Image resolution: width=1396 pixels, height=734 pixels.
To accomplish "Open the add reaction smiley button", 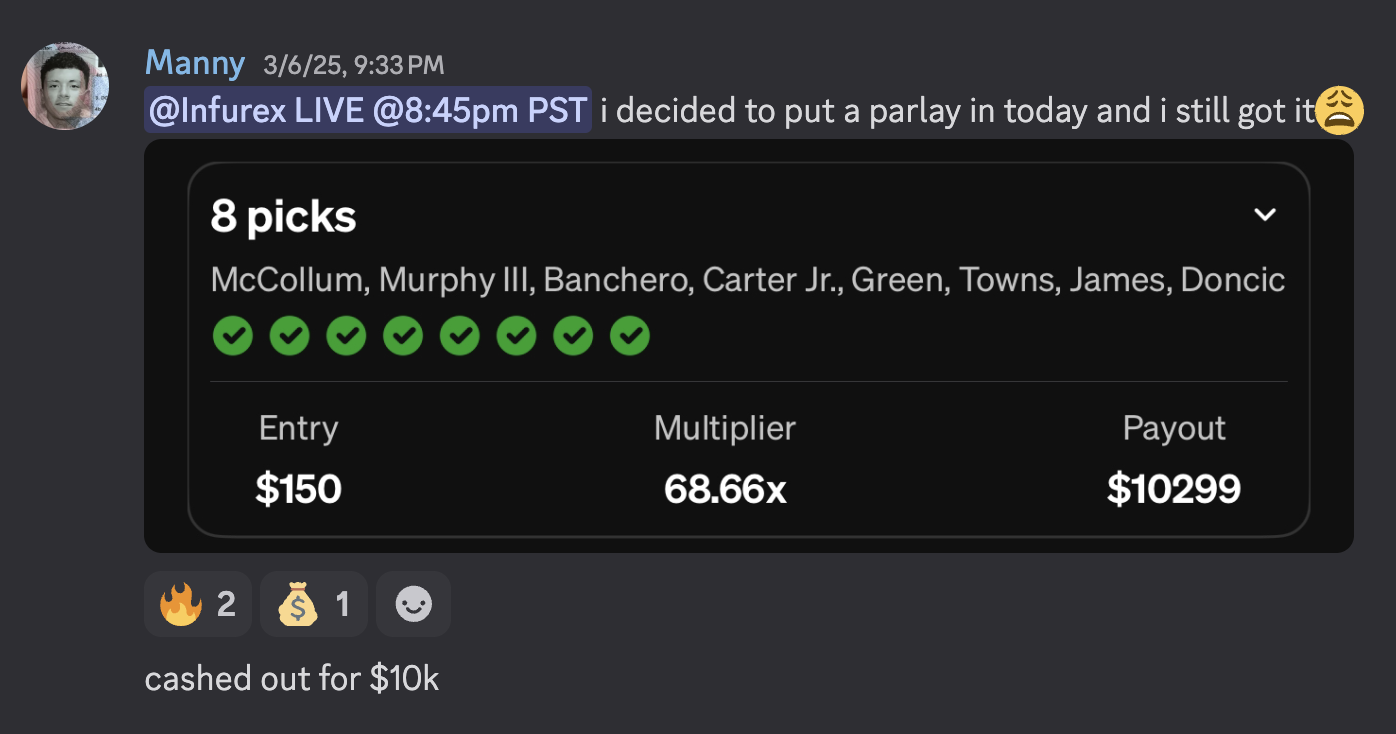I will 413,604.
